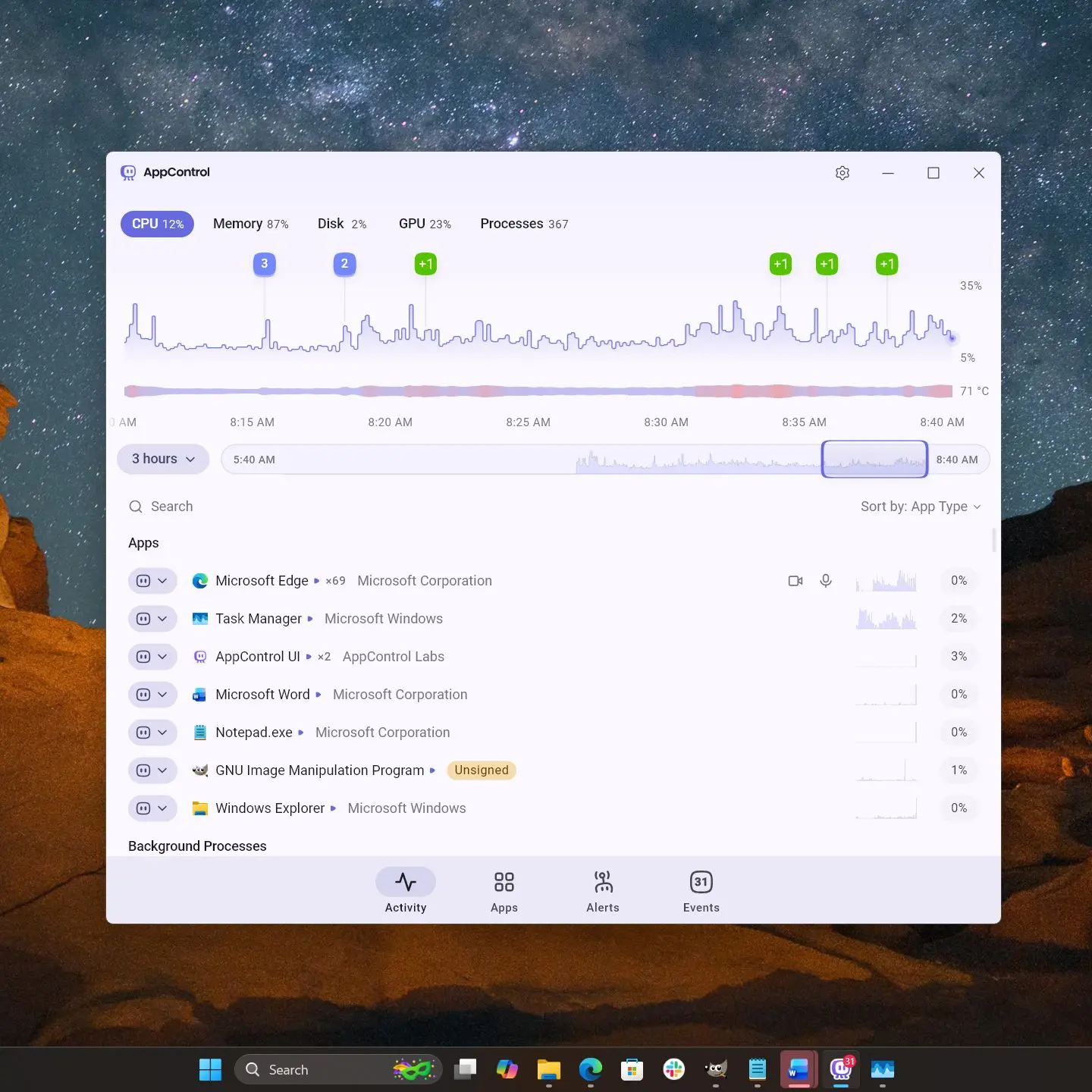The image size is (1092, 1092).
Task: Switch to the Alerts bottom tab
Action: [x=603, y=891]
